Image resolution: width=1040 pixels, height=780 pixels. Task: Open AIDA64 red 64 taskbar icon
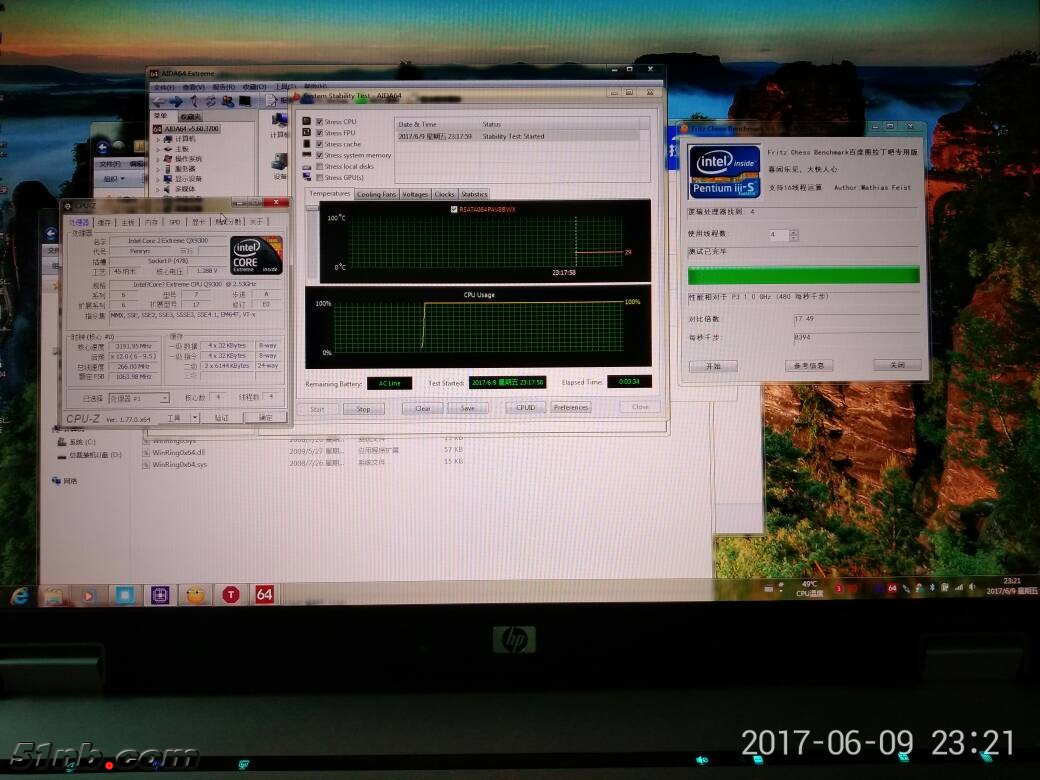[x=264, y=594]
